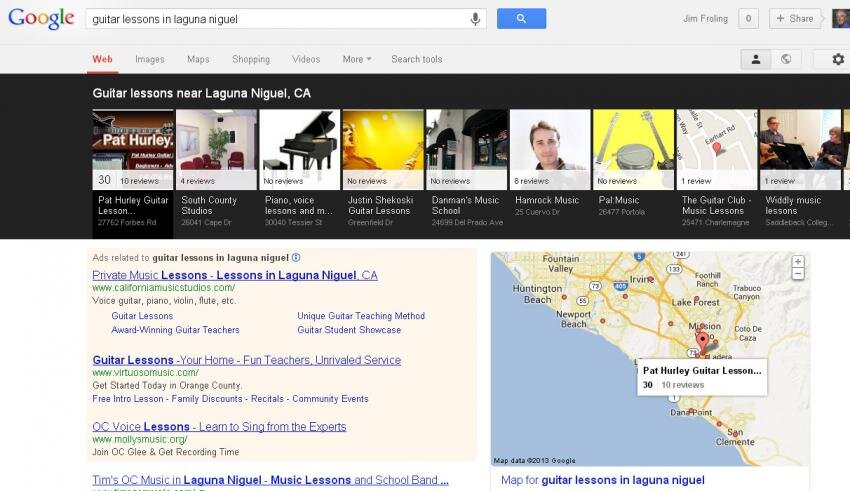The image size is (850, 491).
Task: Switch to Images tab
Action: [x=150, y=59]
